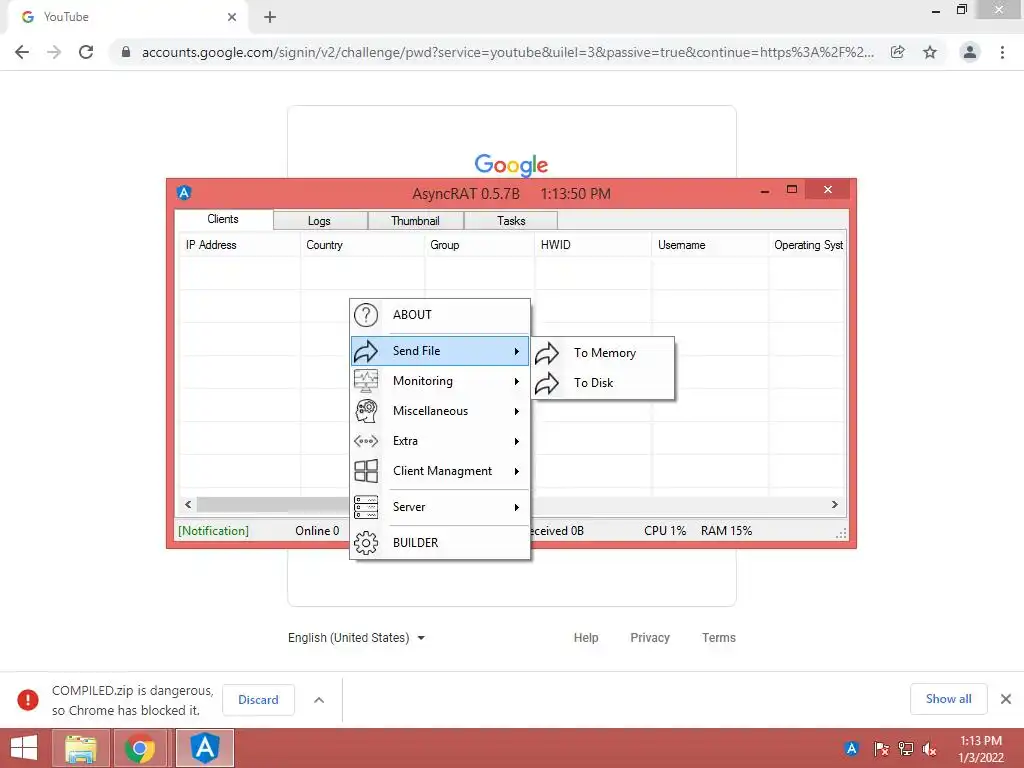Select To Disk menu entry
This screenshot has width=1024, height=768.
click(603, 383)
